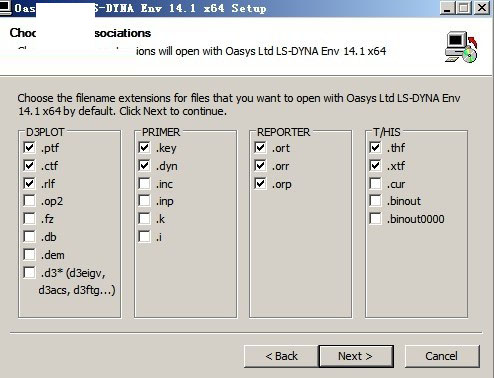Uncheck the .thf T/HIS extension
Image resolution: width=494 pixels, height=378 pixels.
tap(375, 147)
